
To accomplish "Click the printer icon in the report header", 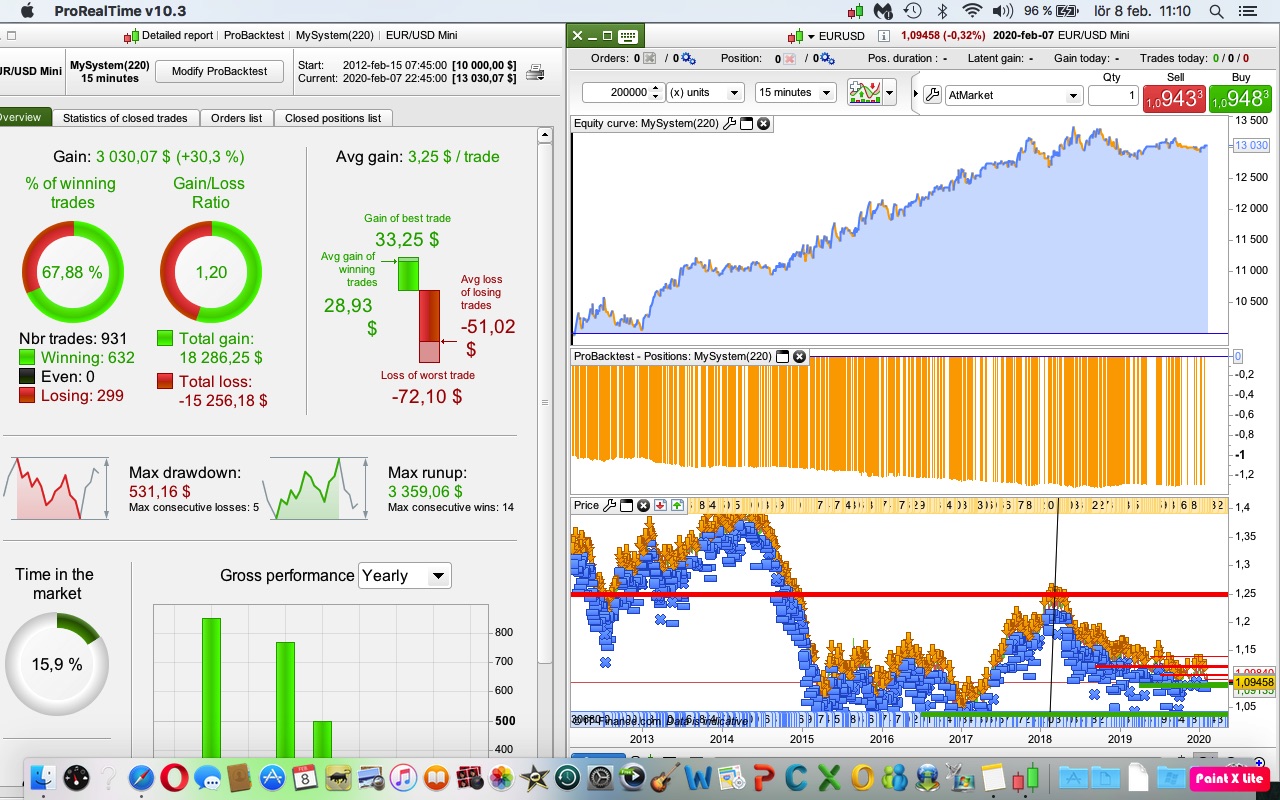I will coord(535,71).
